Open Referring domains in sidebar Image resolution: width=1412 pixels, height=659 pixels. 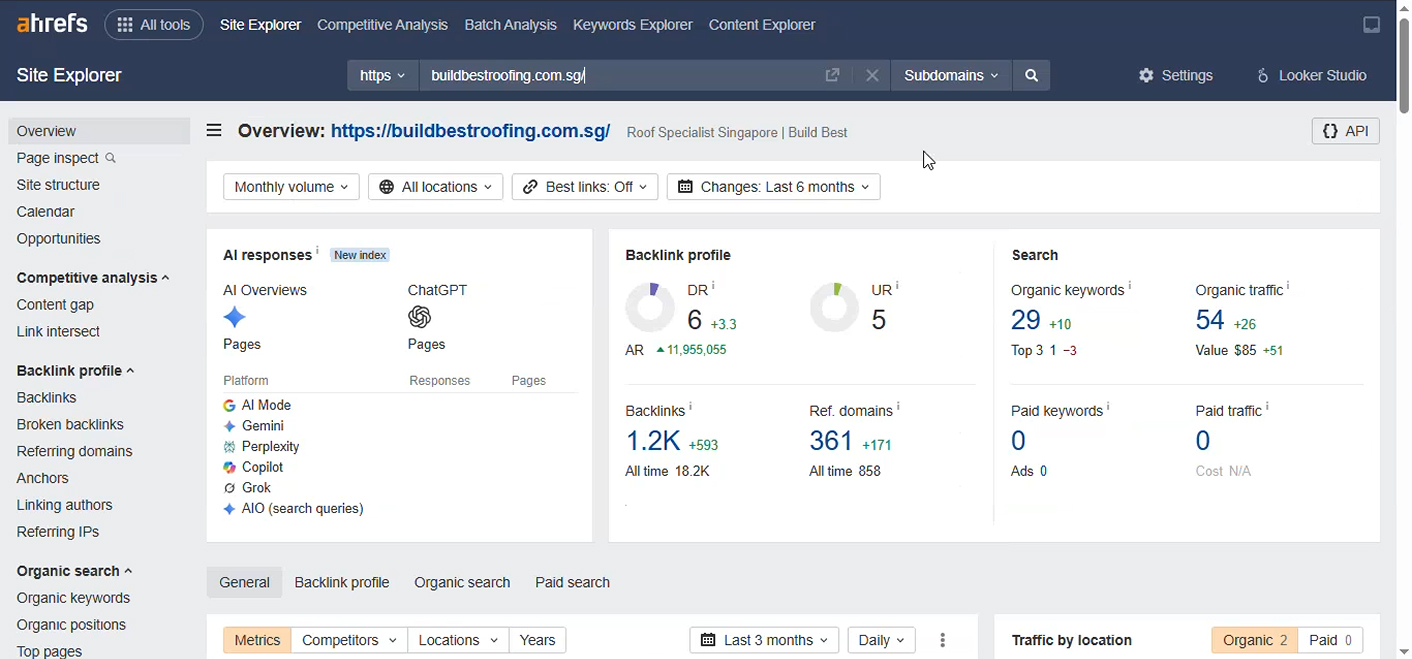tap(74, 452)
